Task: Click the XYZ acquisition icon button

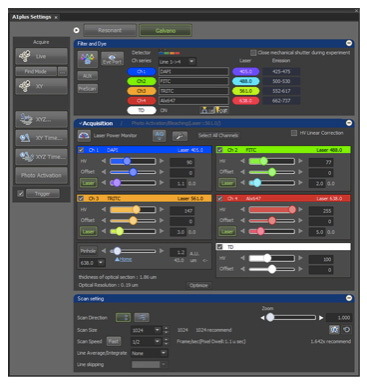Action: point(41,119)
